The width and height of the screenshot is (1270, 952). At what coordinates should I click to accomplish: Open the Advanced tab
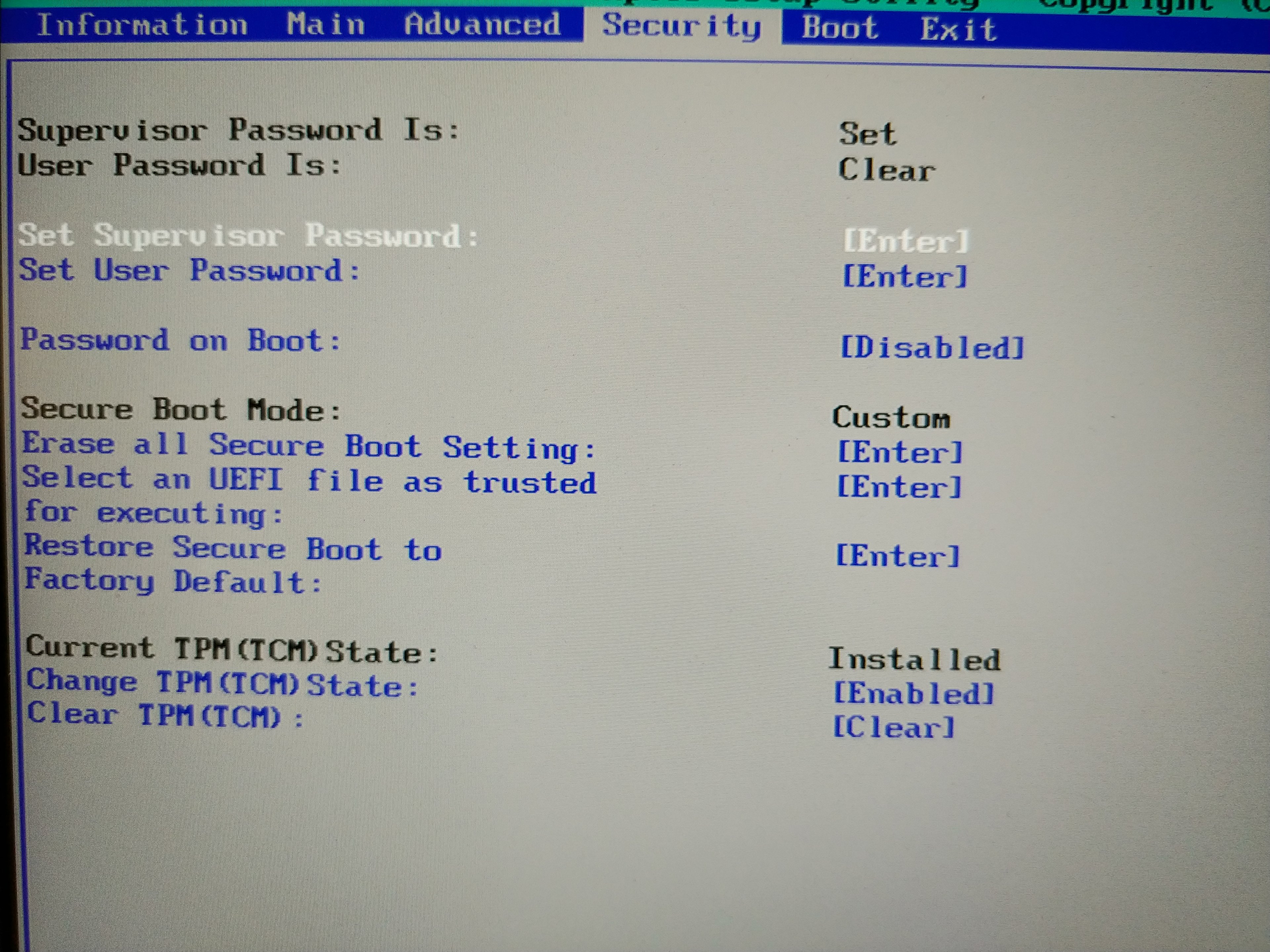(482, 25)
